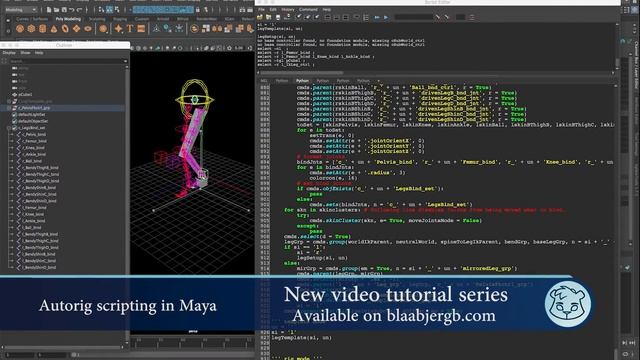Open Outliner Display menu
This screenshot has width=640, height=360.
click(9, 53)
